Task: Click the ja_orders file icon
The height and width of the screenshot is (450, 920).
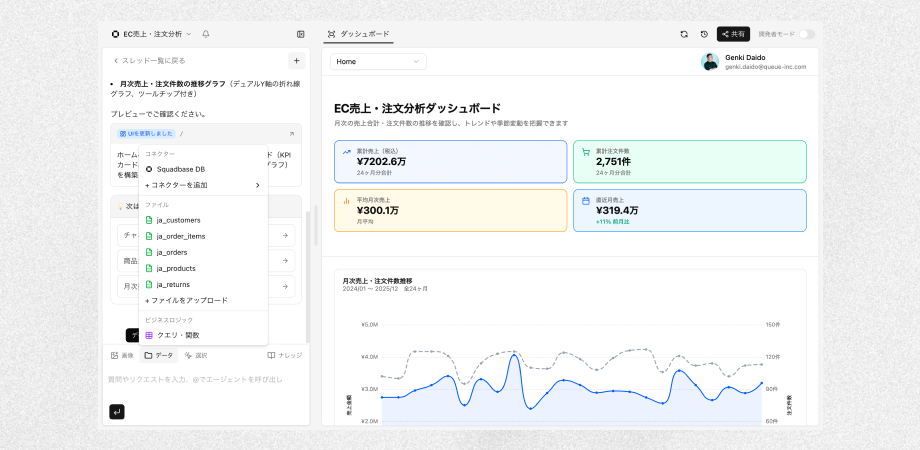Action: tap(148, 252)
